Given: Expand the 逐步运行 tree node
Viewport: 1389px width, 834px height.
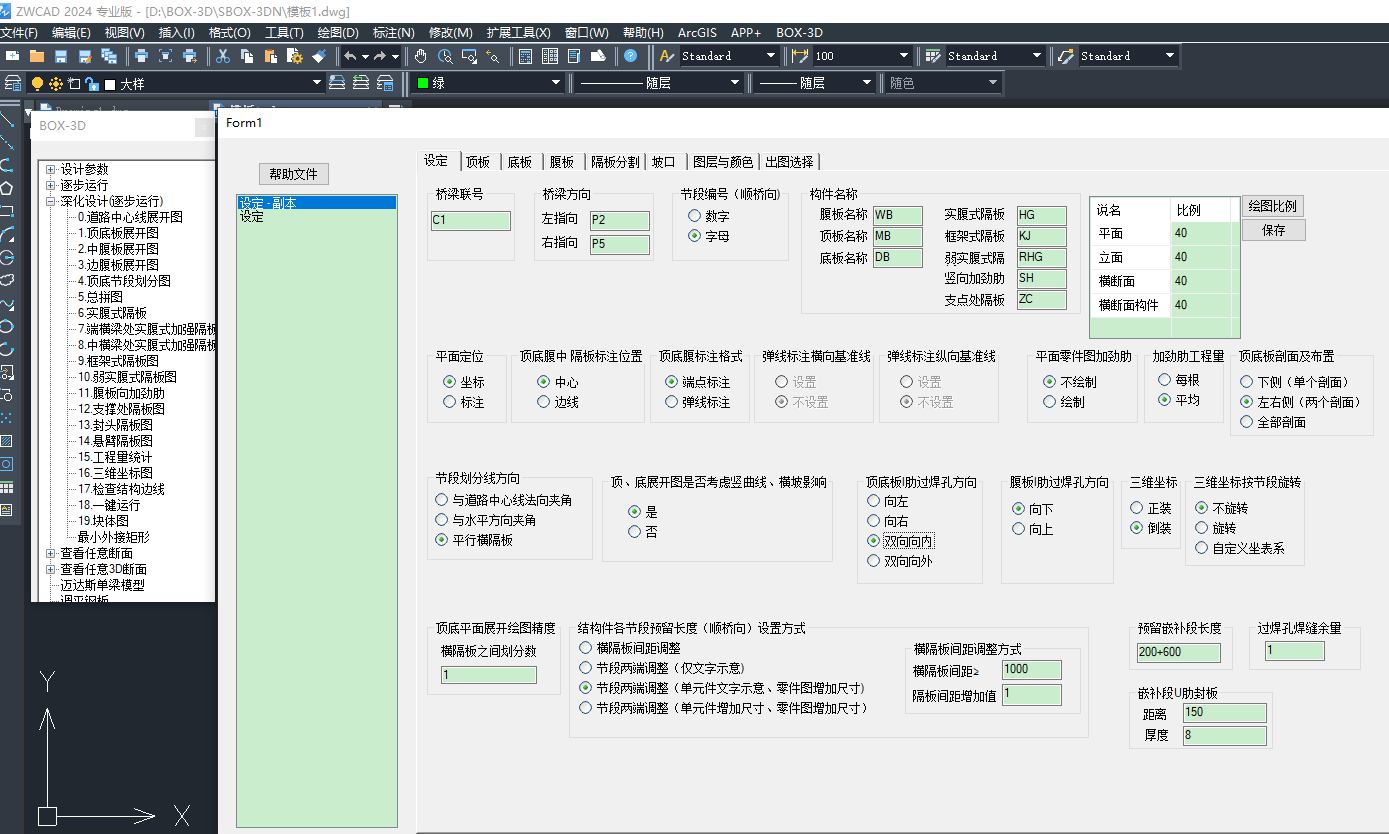Looking at the screenshot, I should 51,185.
